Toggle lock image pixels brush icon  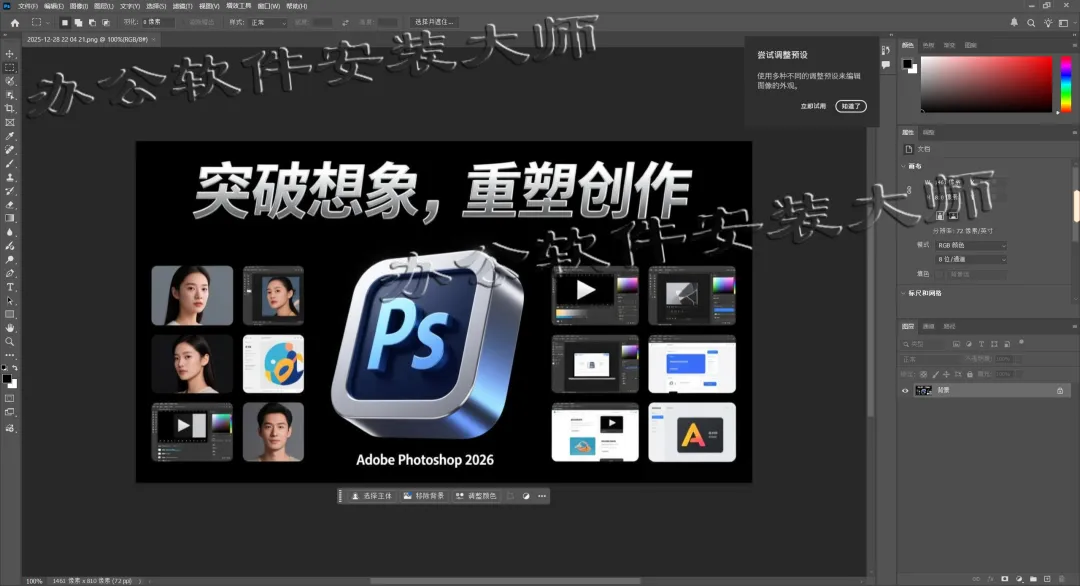935,375
